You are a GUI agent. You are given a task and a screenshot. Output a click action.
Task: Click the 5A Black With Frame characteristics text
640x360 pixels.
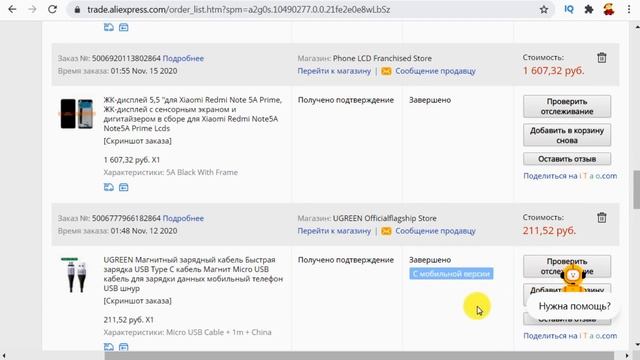202,172
